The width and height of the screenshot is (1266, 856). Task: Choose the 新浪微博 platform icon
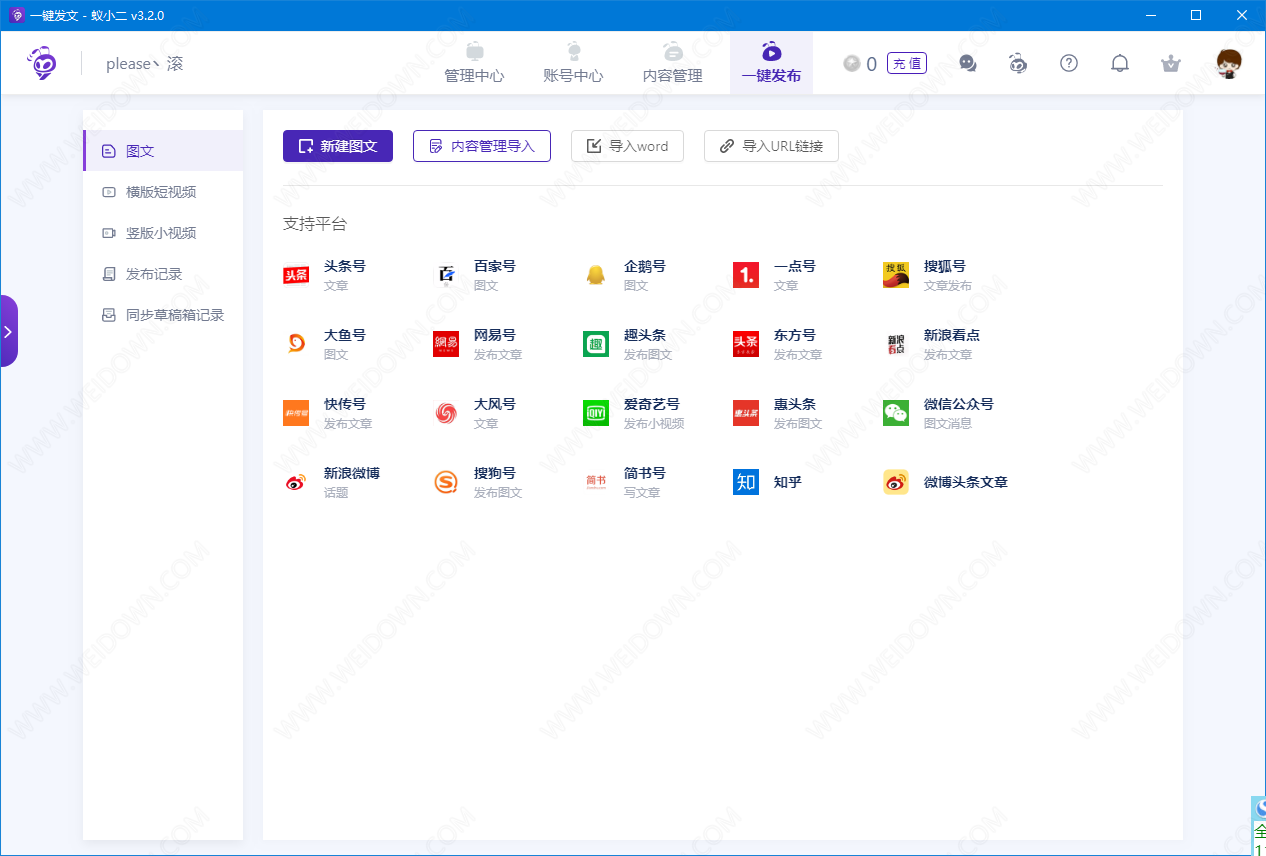pos(296,482)
